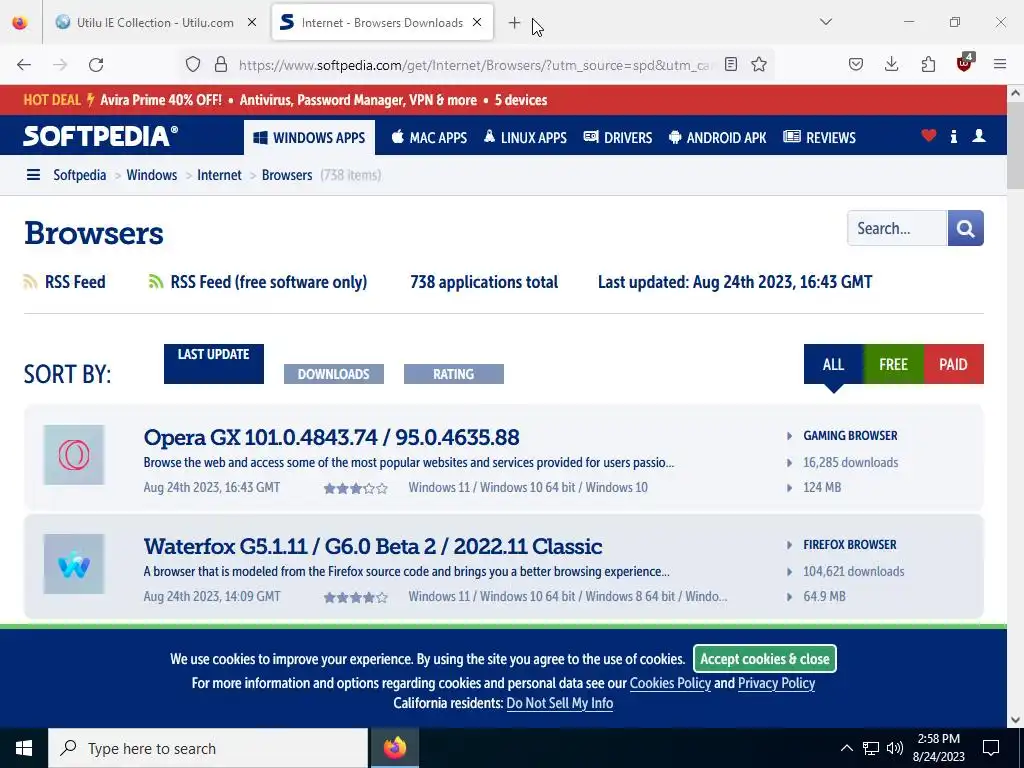1024x768 pixels.
Task: Open the Firefox application menu
Action: click(x=1000, y=64)
